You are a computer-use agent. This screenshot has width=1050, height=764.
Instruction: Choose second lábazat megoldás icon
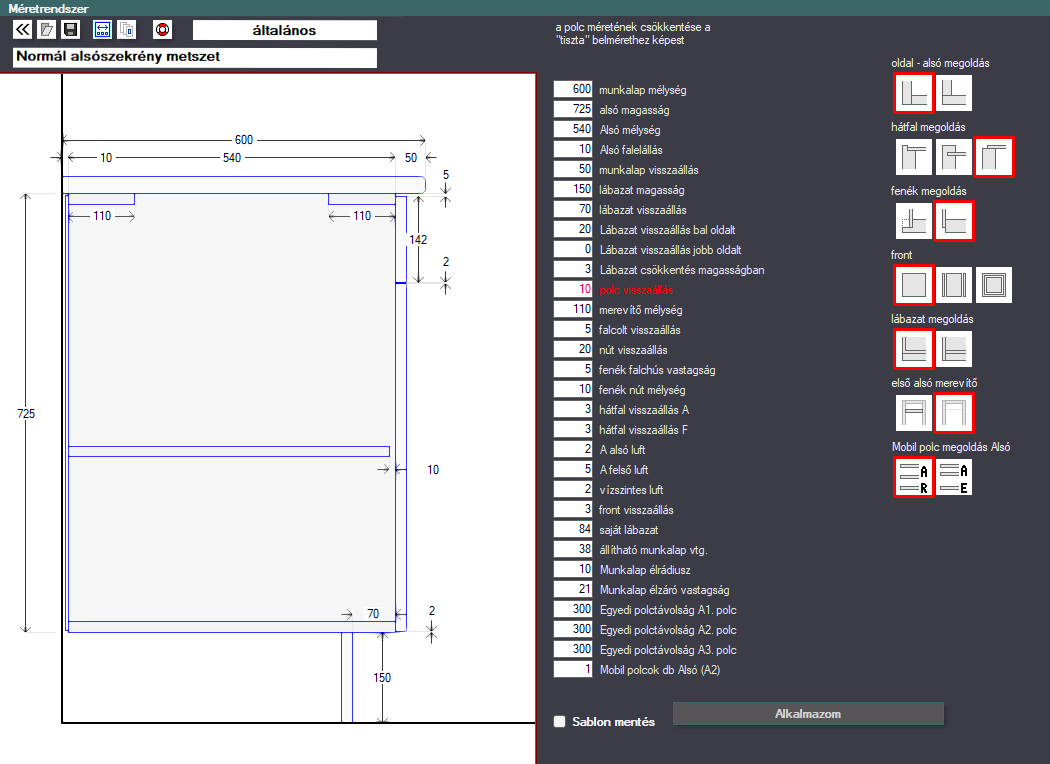pyautogui.click(x=954, y=350)
